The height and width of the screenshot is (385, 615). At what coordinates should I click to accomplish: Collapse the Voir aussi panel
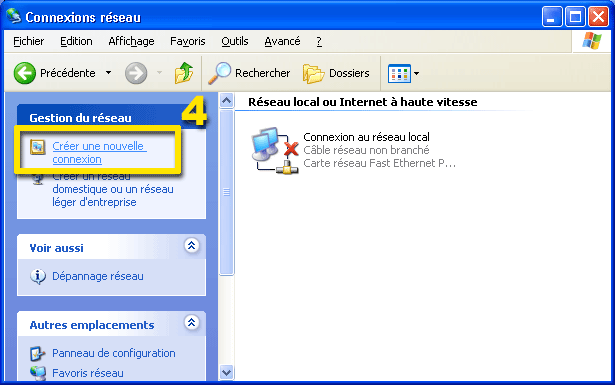pos(191,246)
